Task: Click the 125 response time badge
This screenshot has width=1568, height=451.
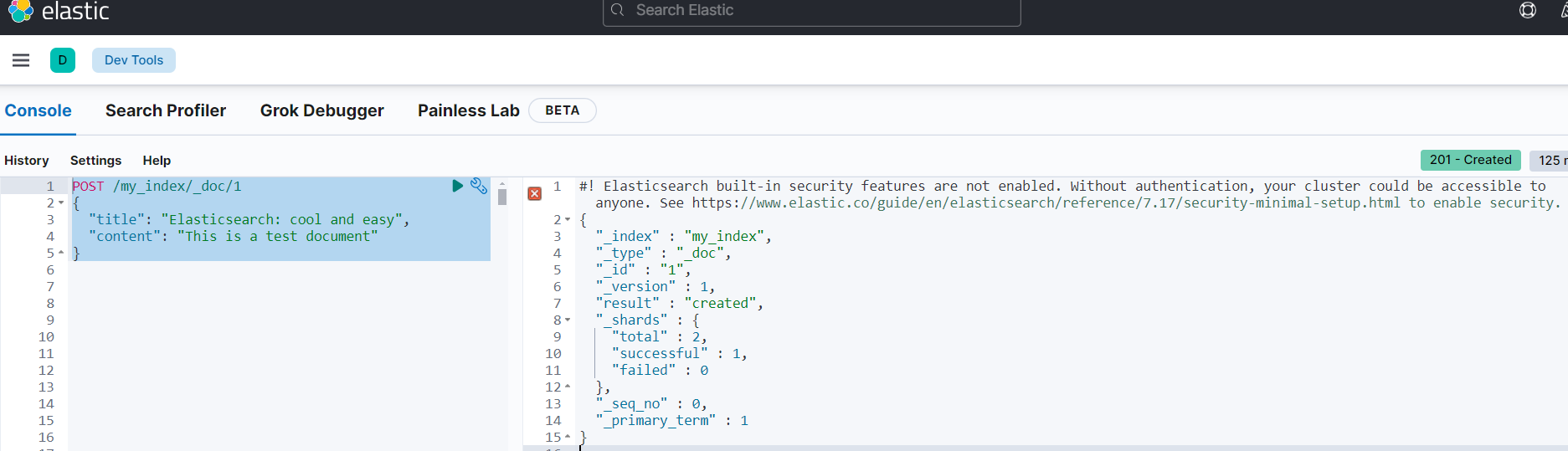Action: [x=1549, y=160]
